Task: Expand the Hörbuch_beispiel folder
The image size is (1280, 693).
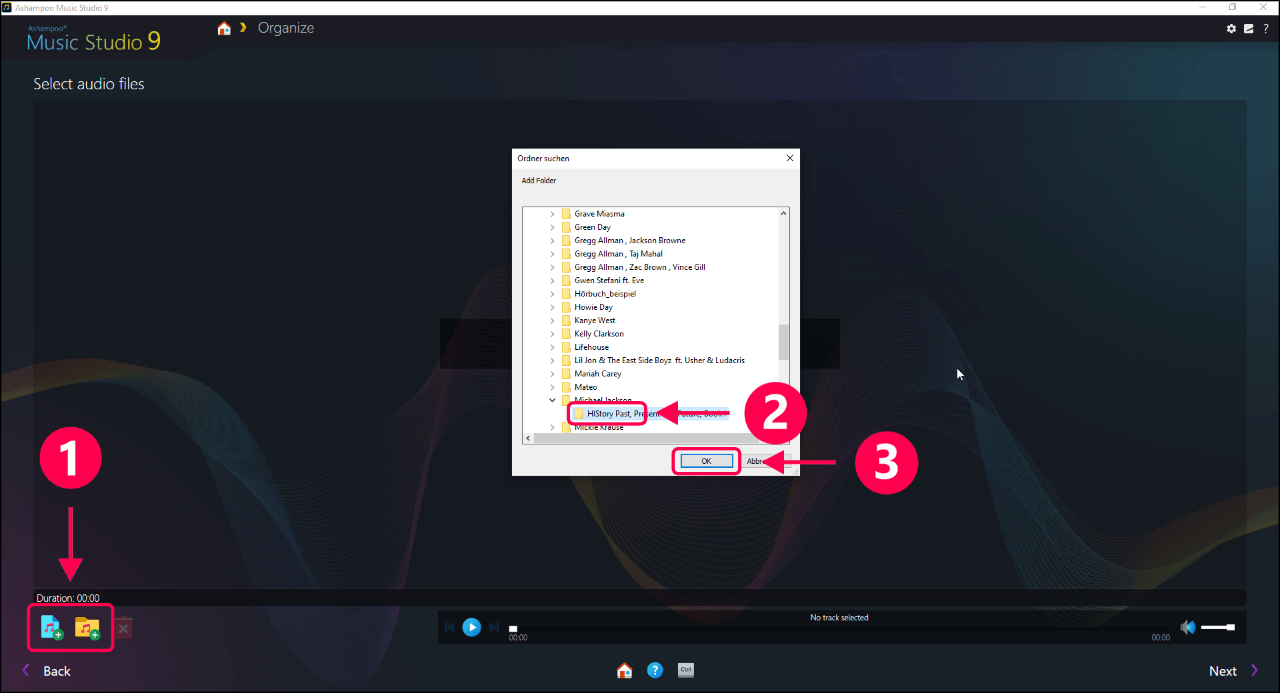Action: tap(552, 294)
